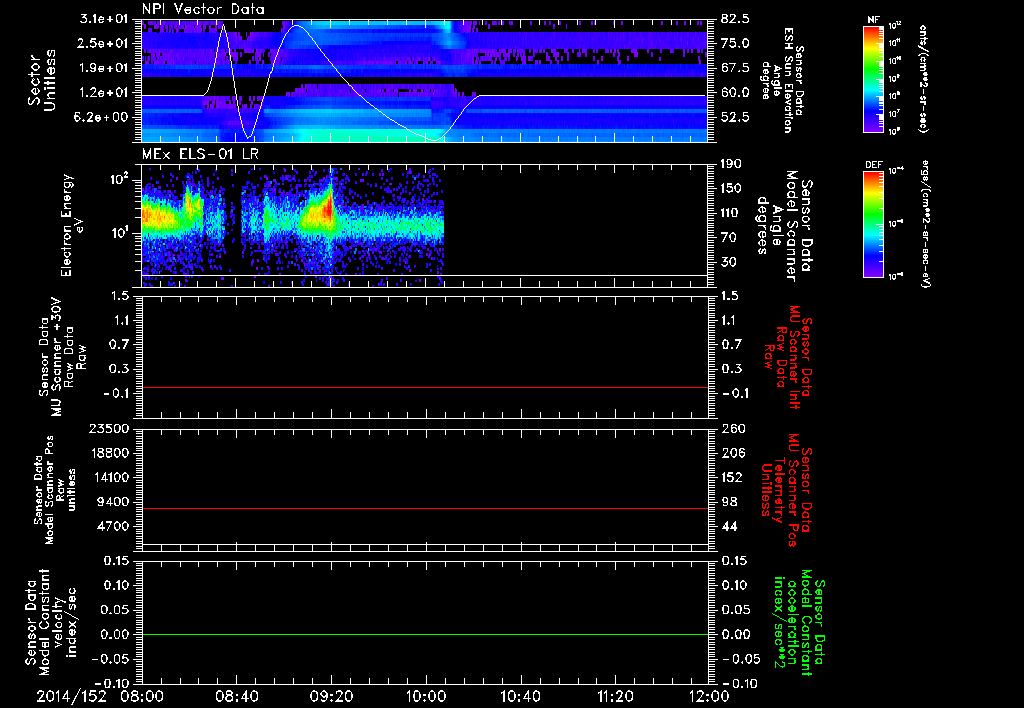1024x708 pixels.
Task: Click the 44 telemetry tick label
Action: pyautogui.click(x=729, y=526)
